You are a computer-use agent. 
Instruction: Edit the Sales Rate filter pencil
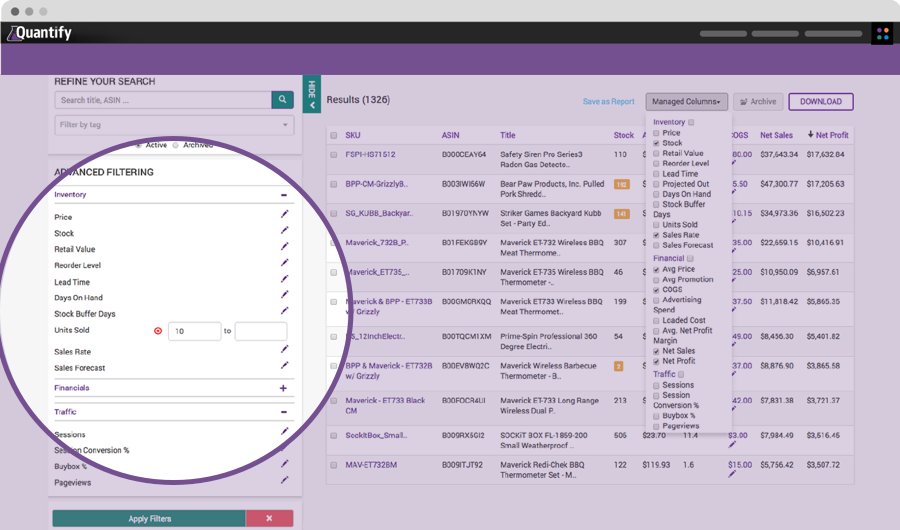pyautogui.click(x=284, y=349)
